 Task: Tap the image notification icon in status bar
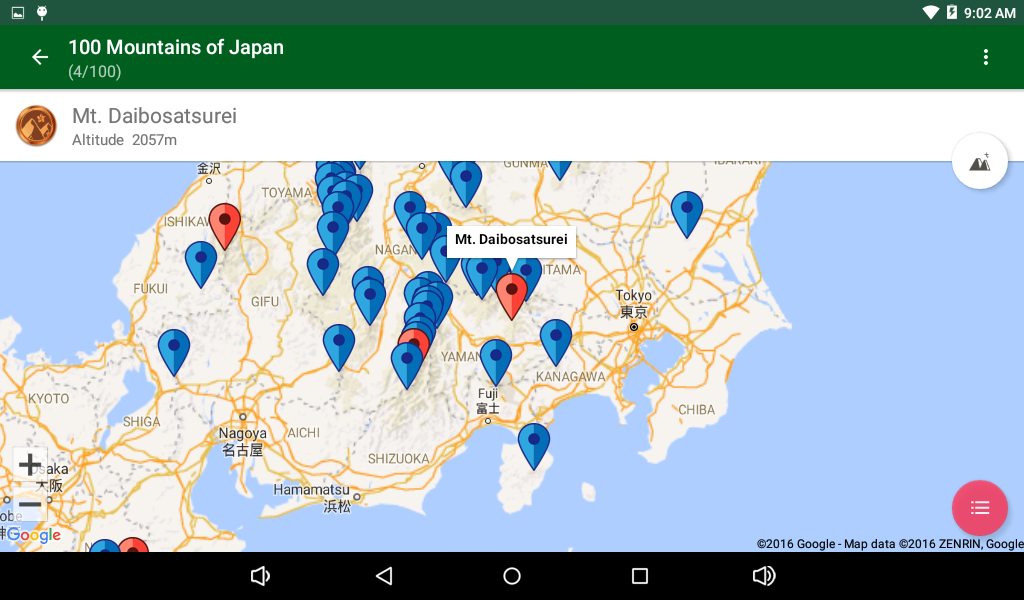(x=18, y=12)
